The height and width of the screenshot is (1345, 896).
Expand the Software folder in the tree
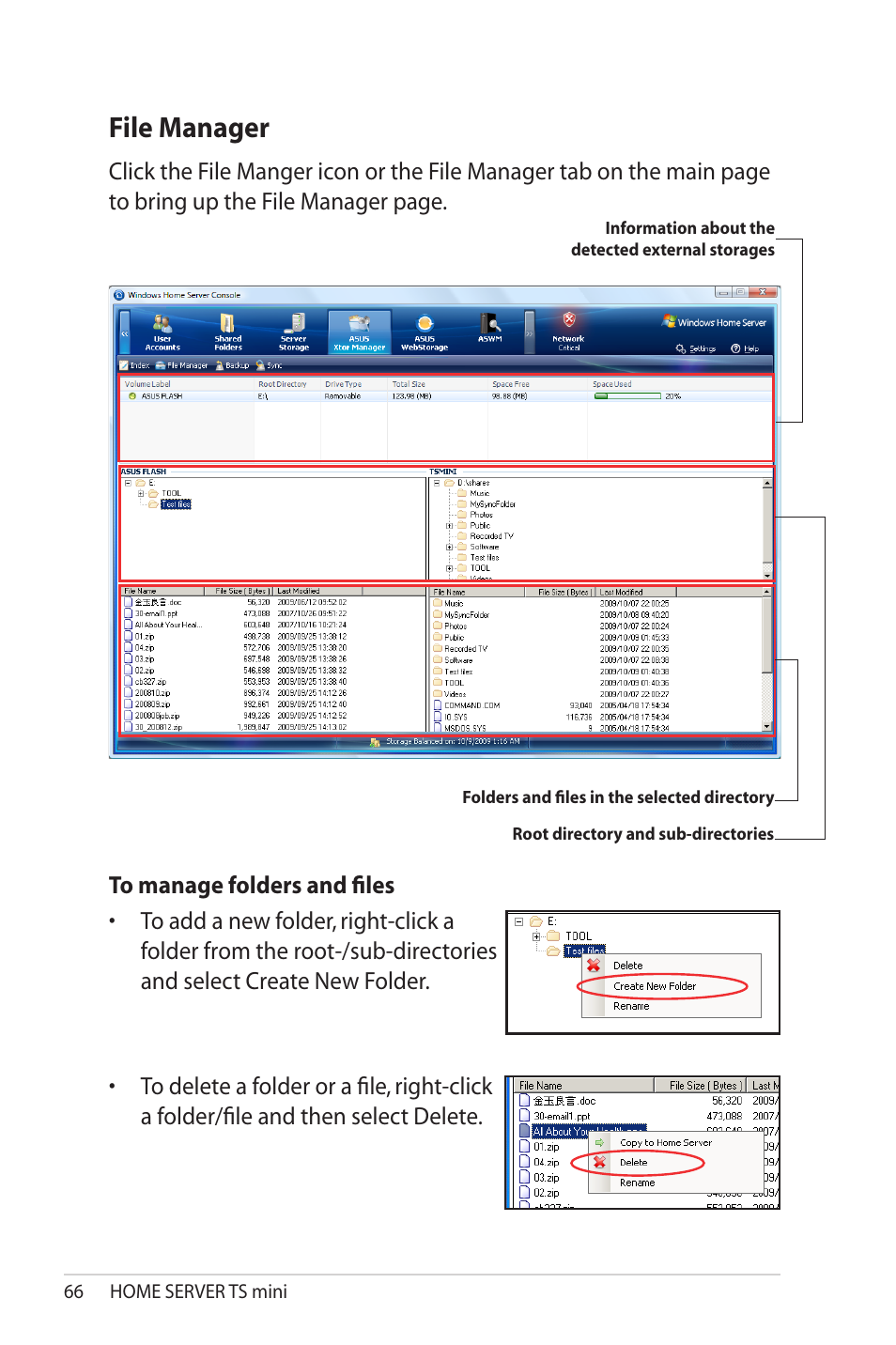coord(449,547)
